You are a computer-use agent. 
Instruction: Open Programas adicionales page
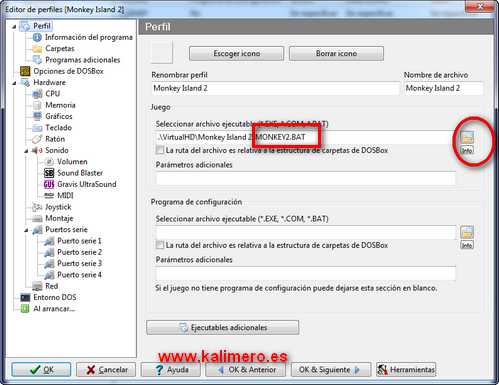click(82, 60)
